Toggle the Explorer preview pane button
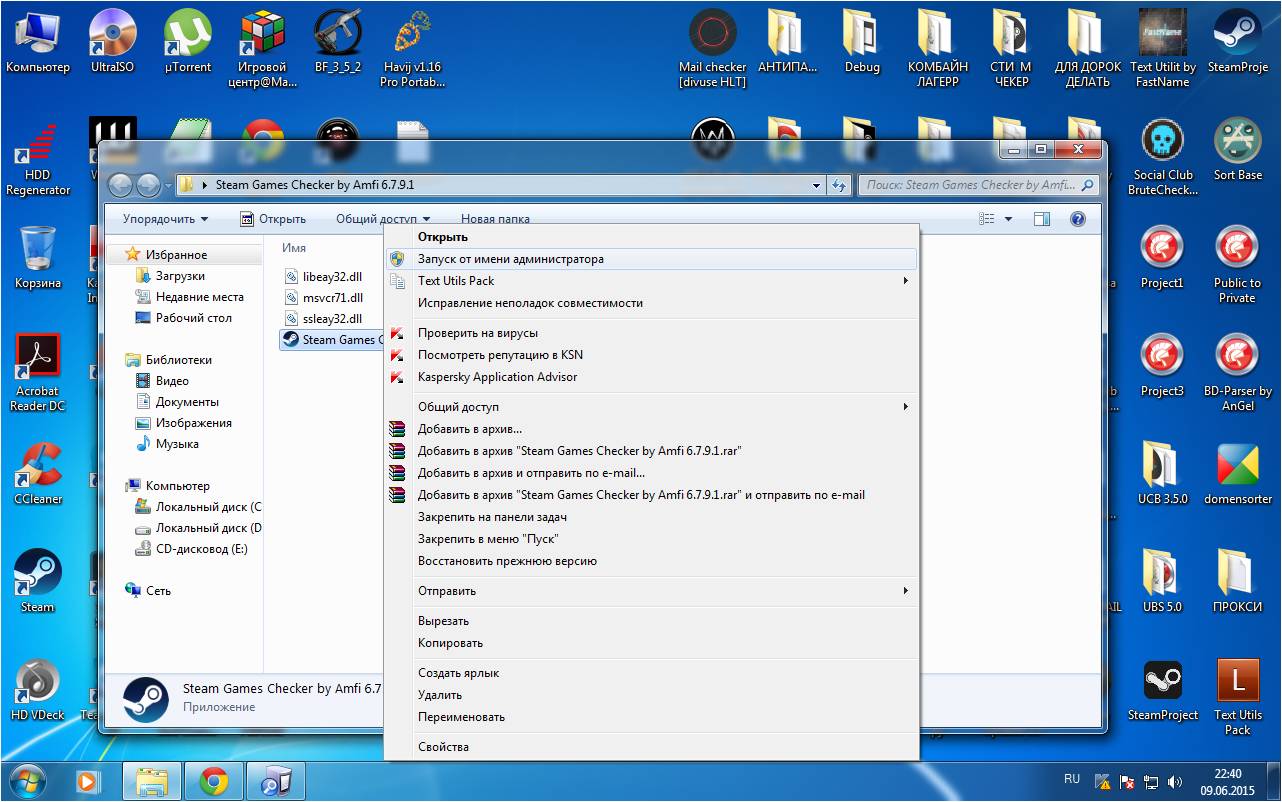 click(x=1042, y=219)
